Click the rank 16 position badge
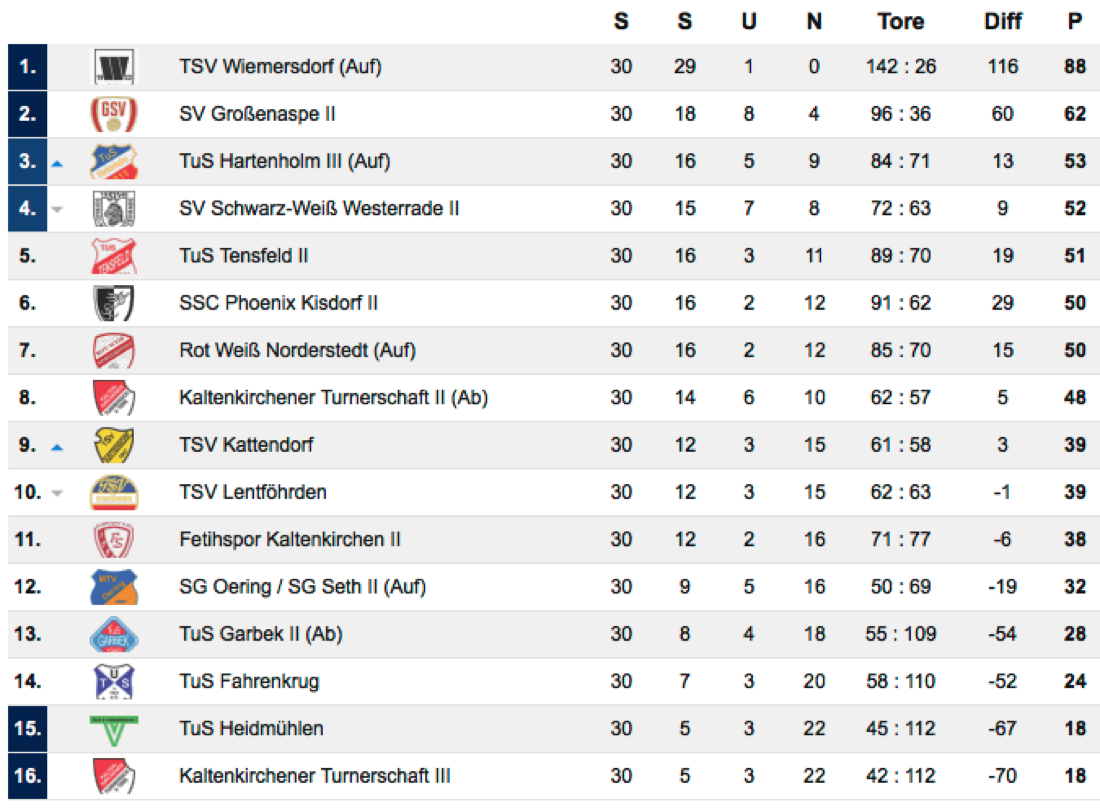The image size is (1100, 812). [x=27, y=776]
